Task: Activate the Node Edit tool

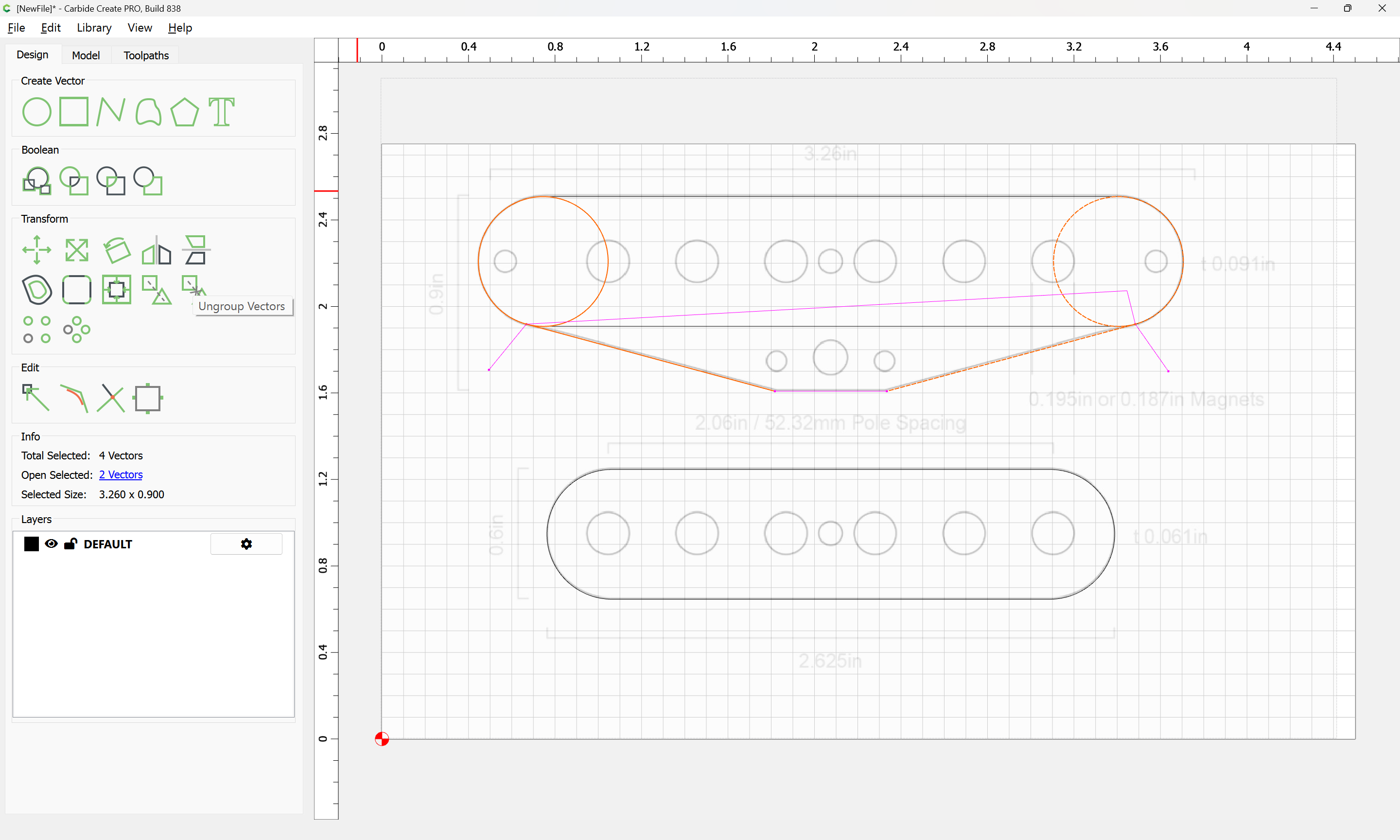Action: (36, 398)
